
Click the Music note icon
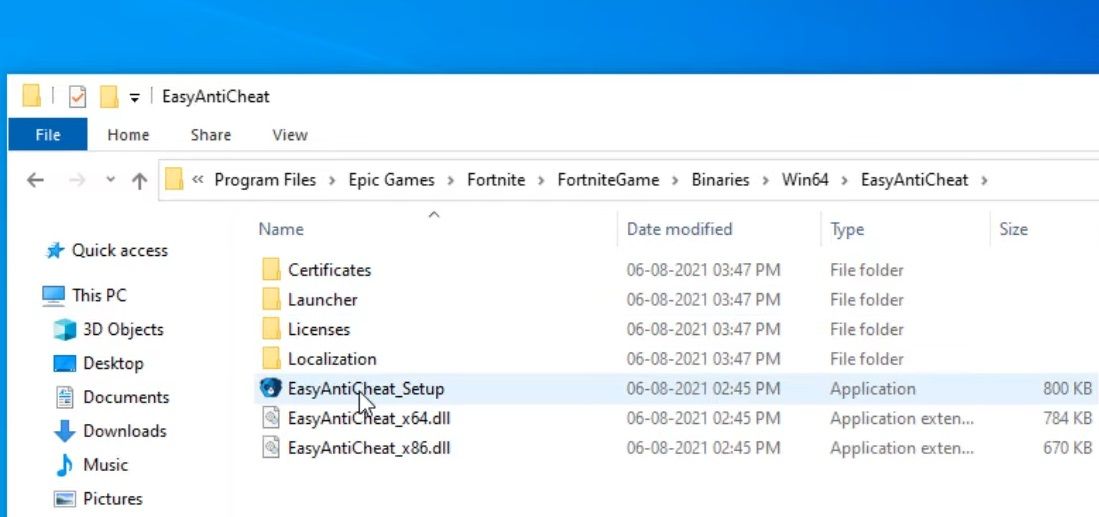point(64,464)
